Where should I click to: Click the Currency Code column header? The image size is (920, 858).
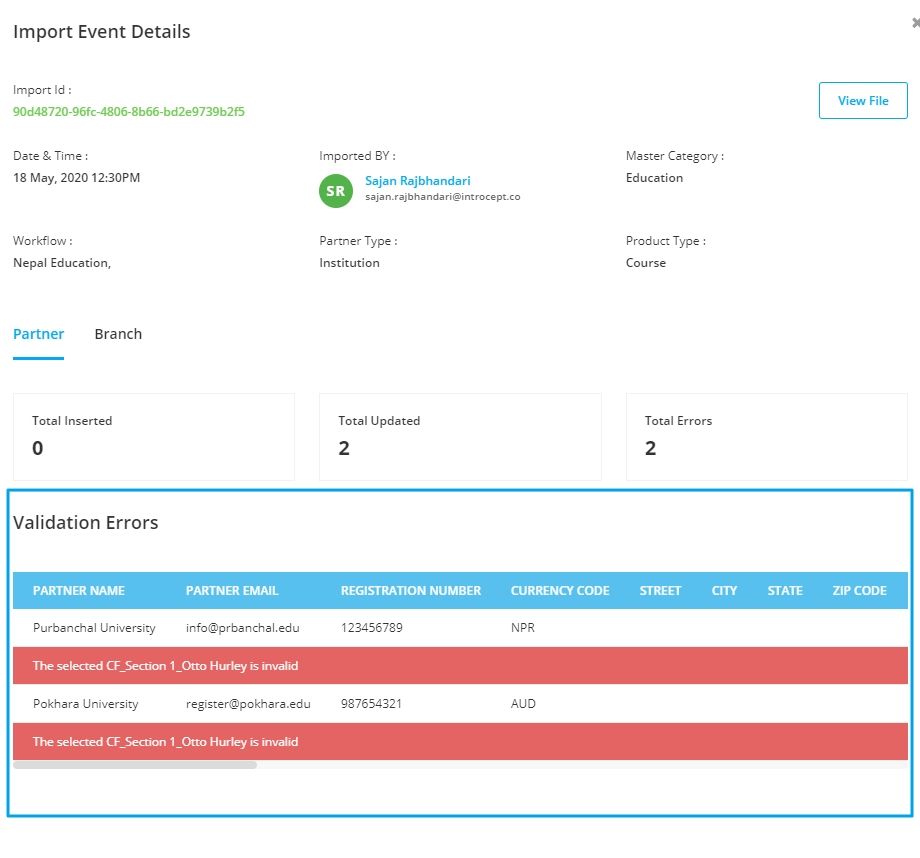point(560,590)
